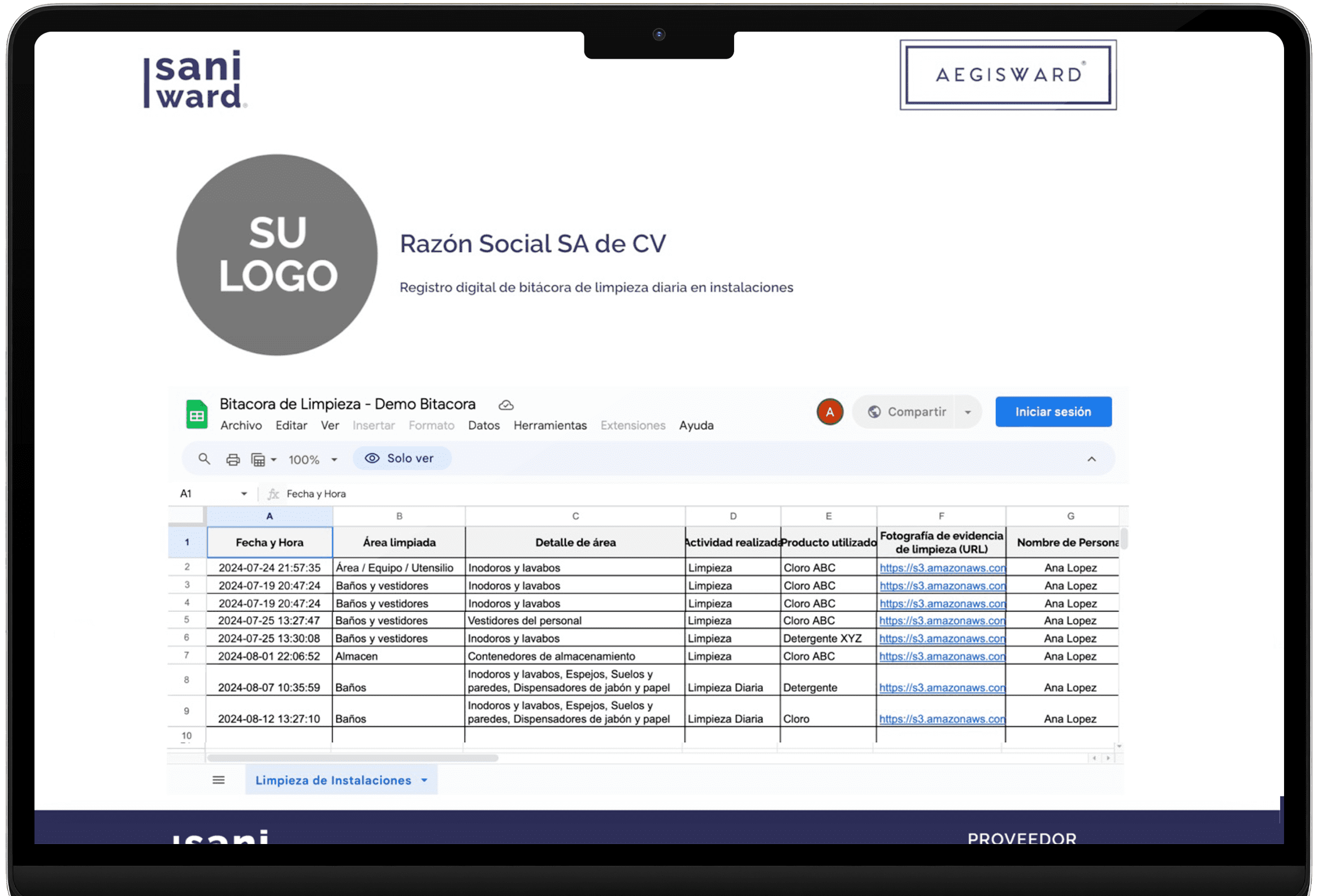Open the Formato menu
Viewport: 1318px width, 896px height.
(x=431, y=425)
